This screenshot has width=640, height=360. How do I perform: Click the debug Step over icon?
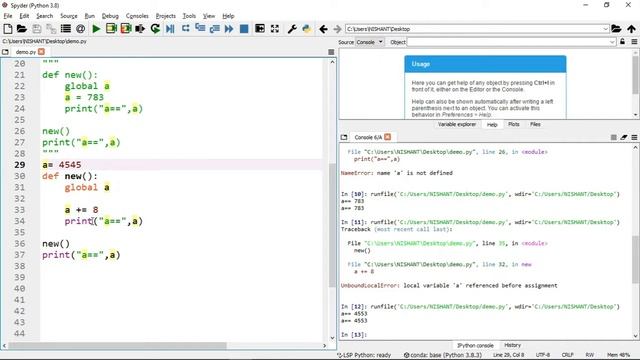[x=185, y=29]
